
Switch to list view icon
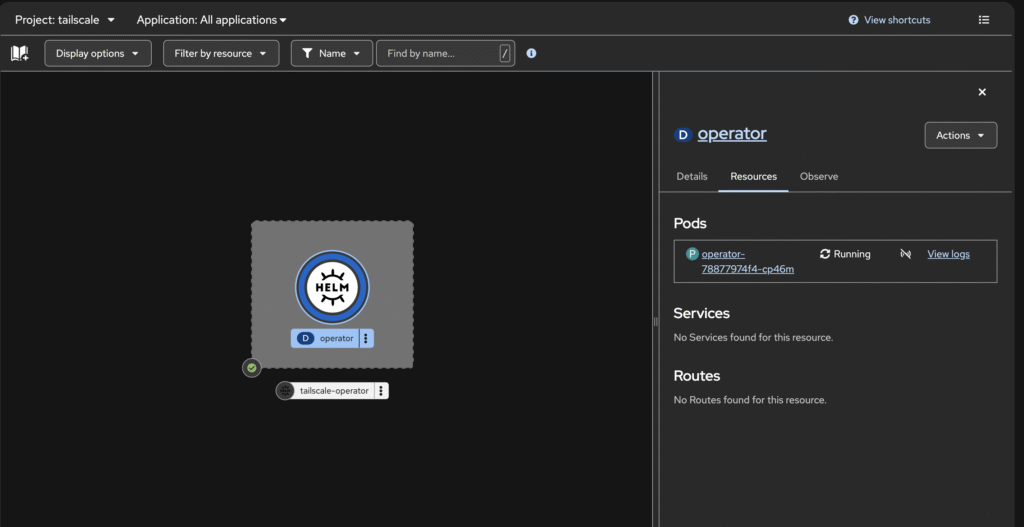click(984, 20)
